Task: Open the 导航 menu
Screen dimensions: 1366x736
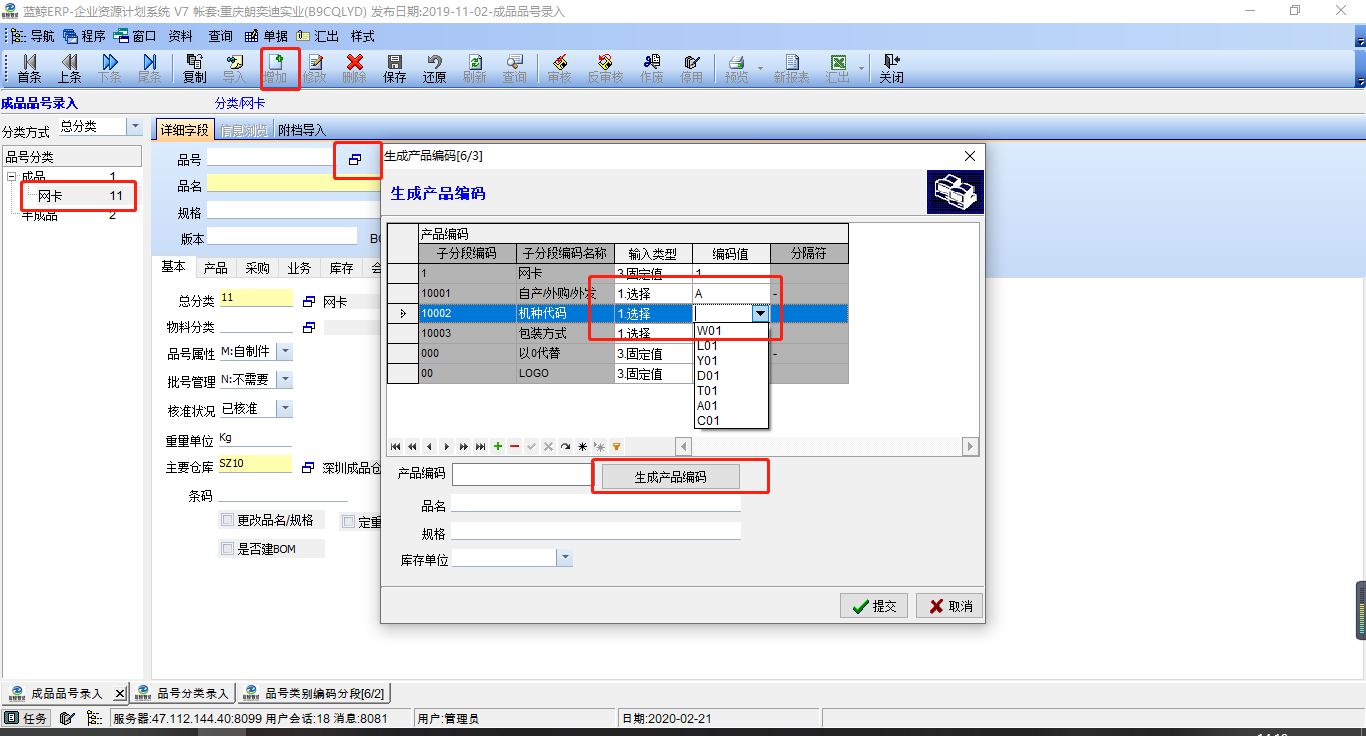Action: point(33,36)
